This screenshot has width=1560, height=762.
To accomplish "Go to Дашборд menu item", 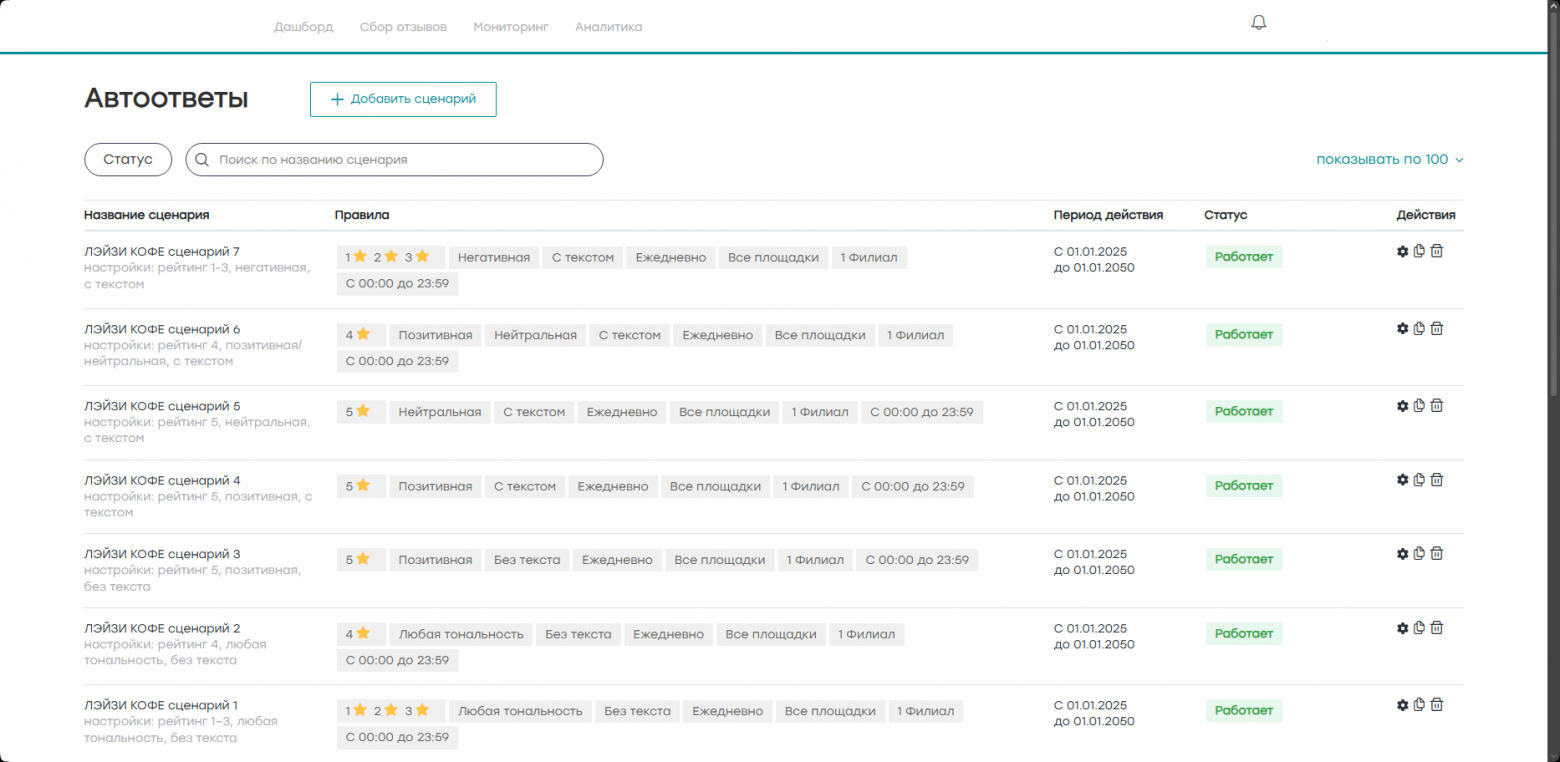I will (304, 27).
